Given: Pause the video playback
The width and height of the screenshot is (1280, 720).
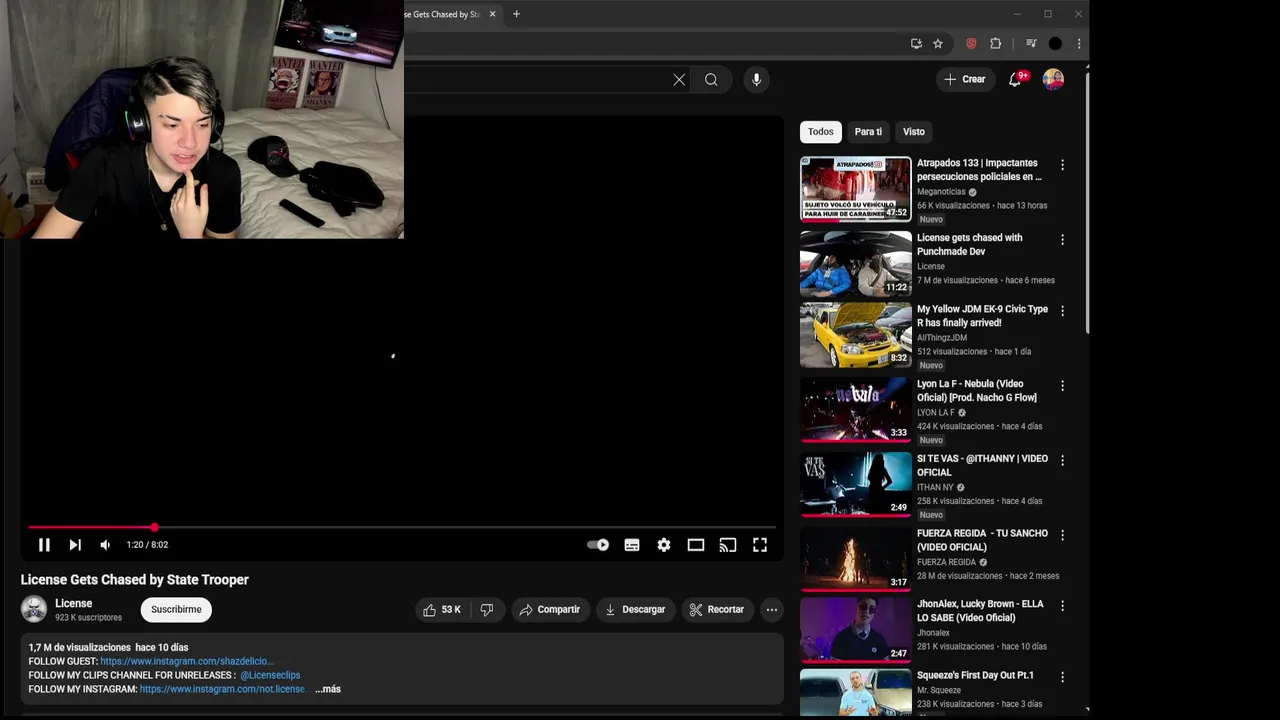Looking at the screenshot, I should (x=44, y=545).
